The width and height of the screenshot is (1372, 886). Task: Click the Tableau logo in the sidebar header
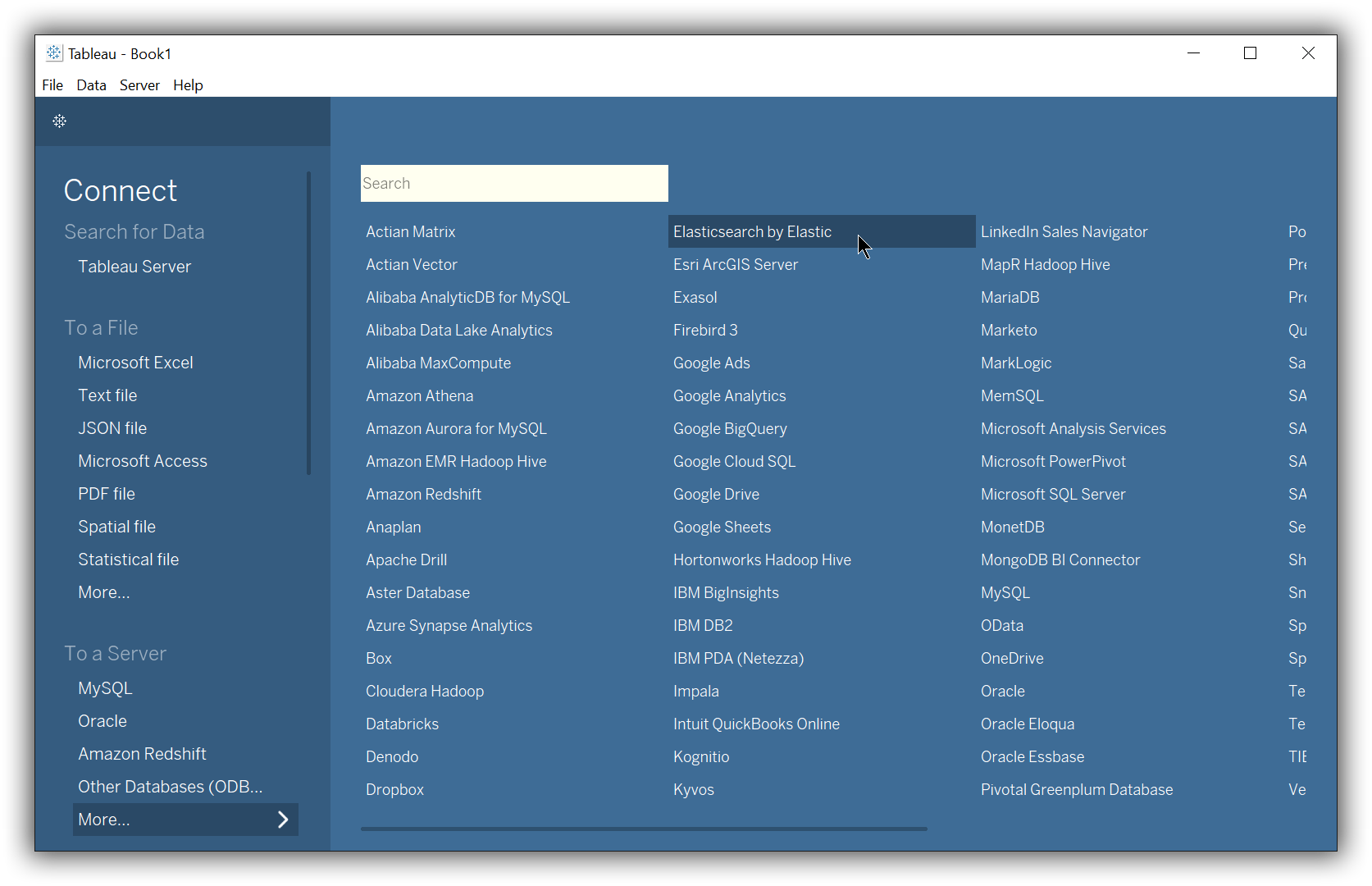[58, 121]
